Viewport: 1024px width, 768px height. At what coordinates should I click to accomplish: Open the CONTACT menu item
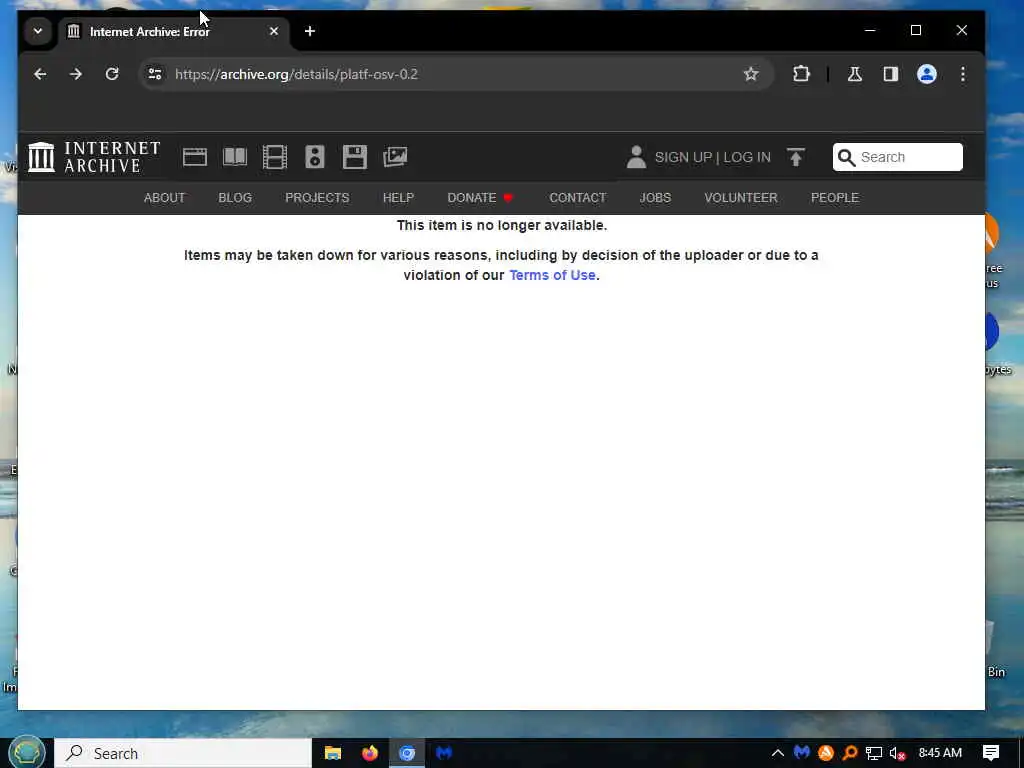tap(578, 198)
